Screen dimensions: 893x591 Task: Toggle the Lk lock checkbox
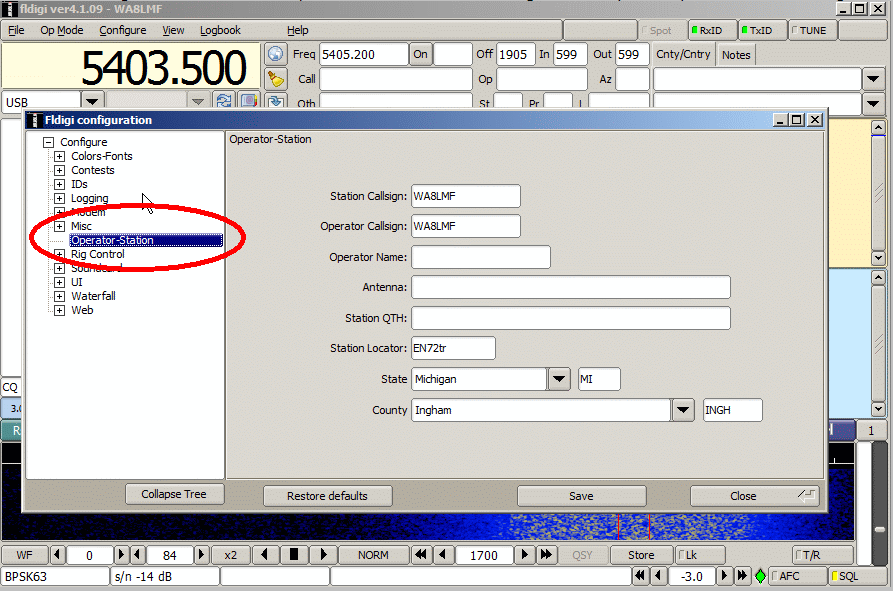tap(699, 555)
